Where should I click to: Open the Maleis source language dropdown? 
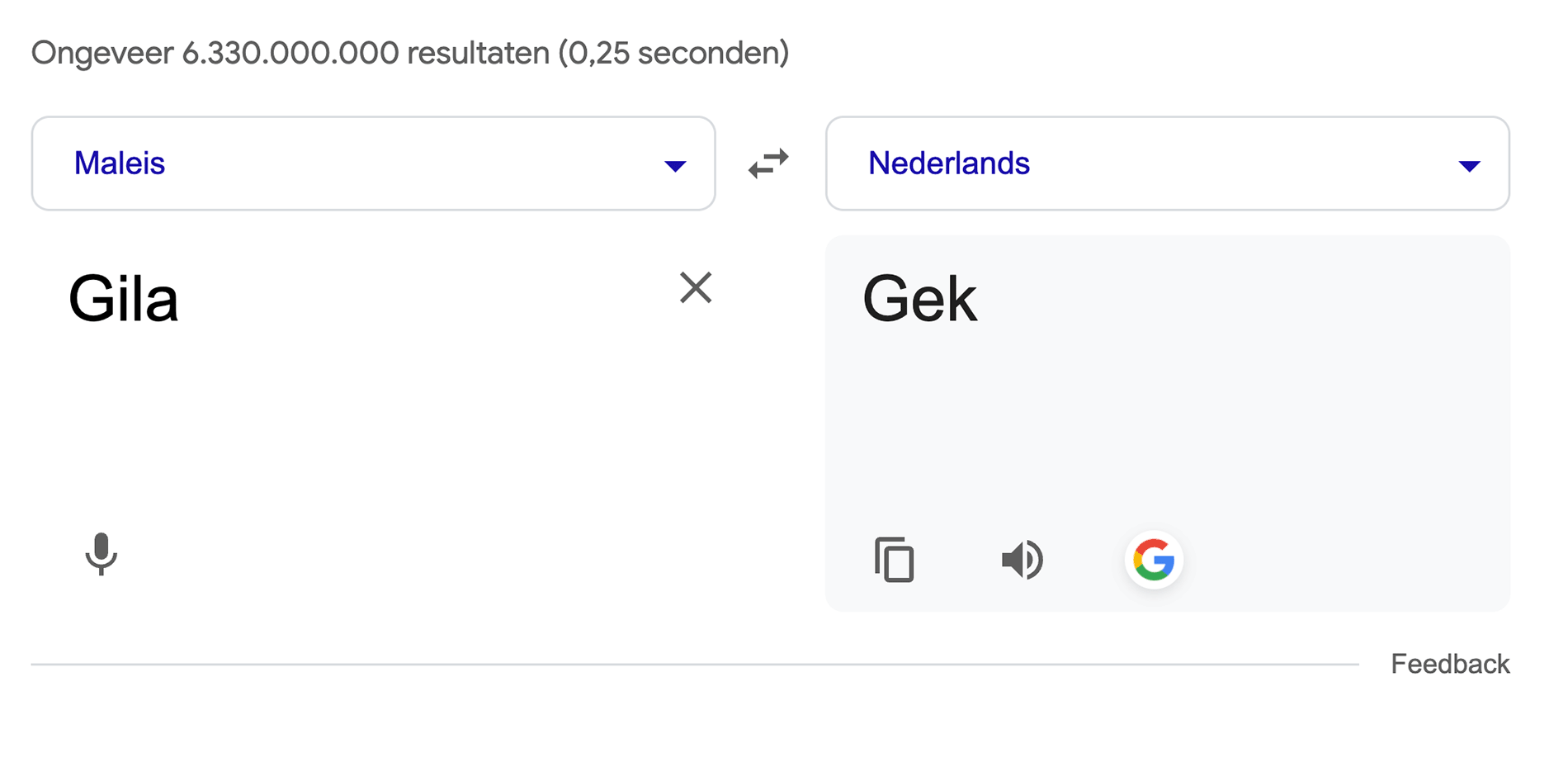pos(373,163)
